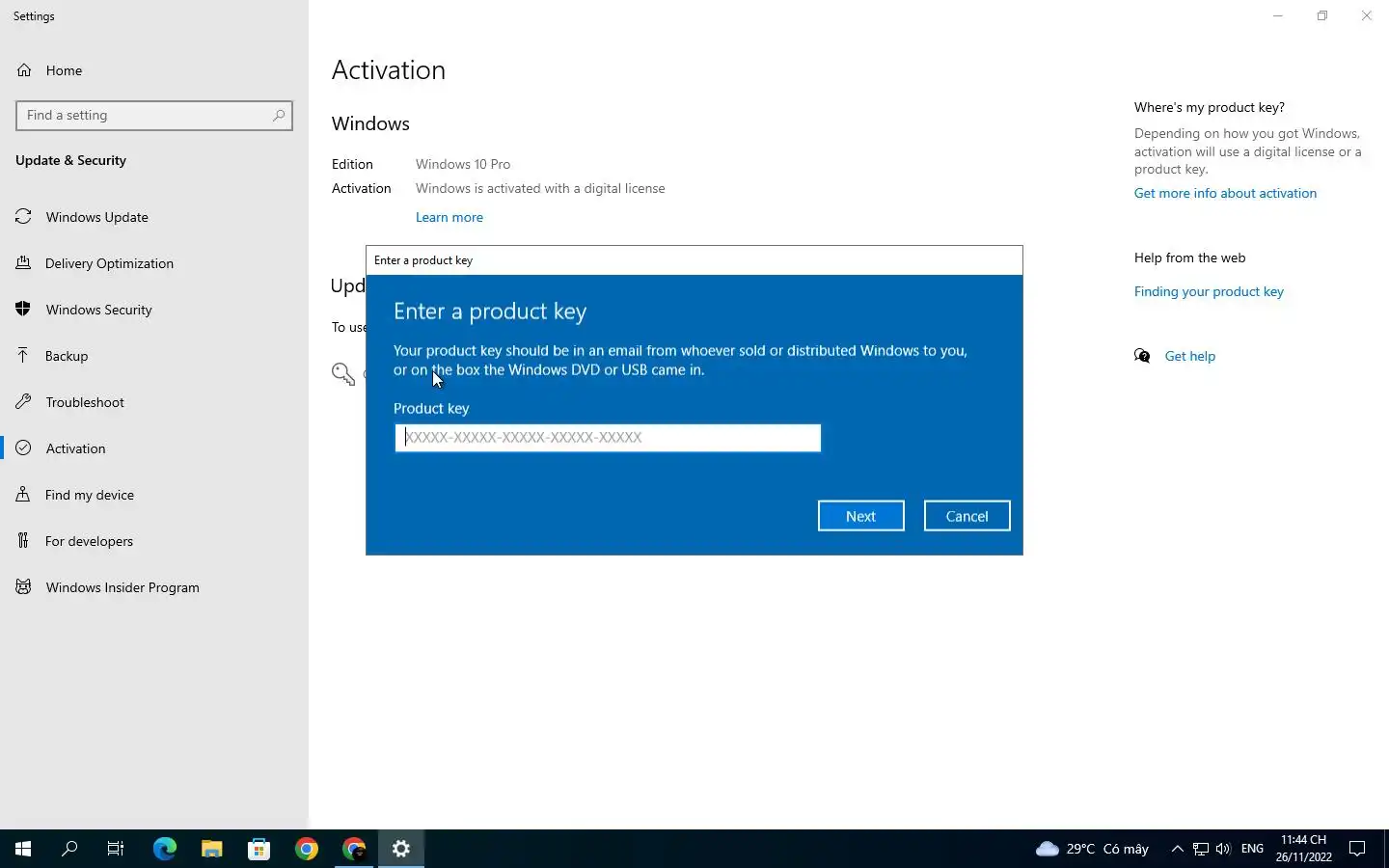Open the Find my device page
The width and height of the screenshot is (1389, 868).
[154, 495]
